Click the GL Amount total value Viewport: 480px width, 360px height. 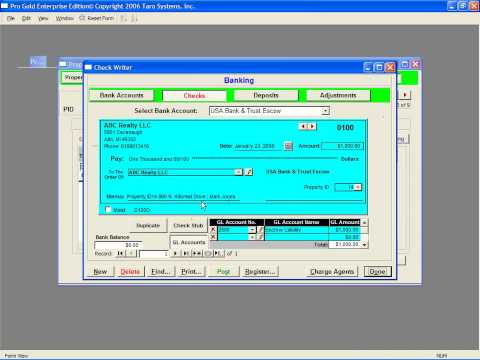345,244
